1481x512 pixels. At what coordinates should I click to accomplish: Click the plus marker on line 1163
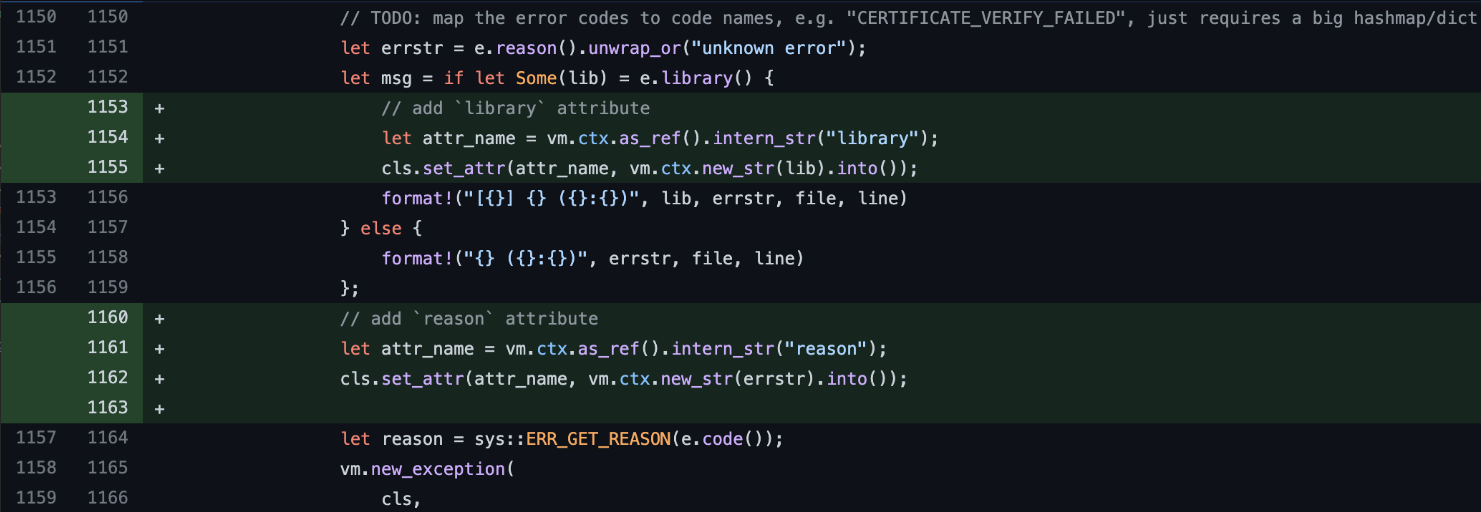point(159,408)
